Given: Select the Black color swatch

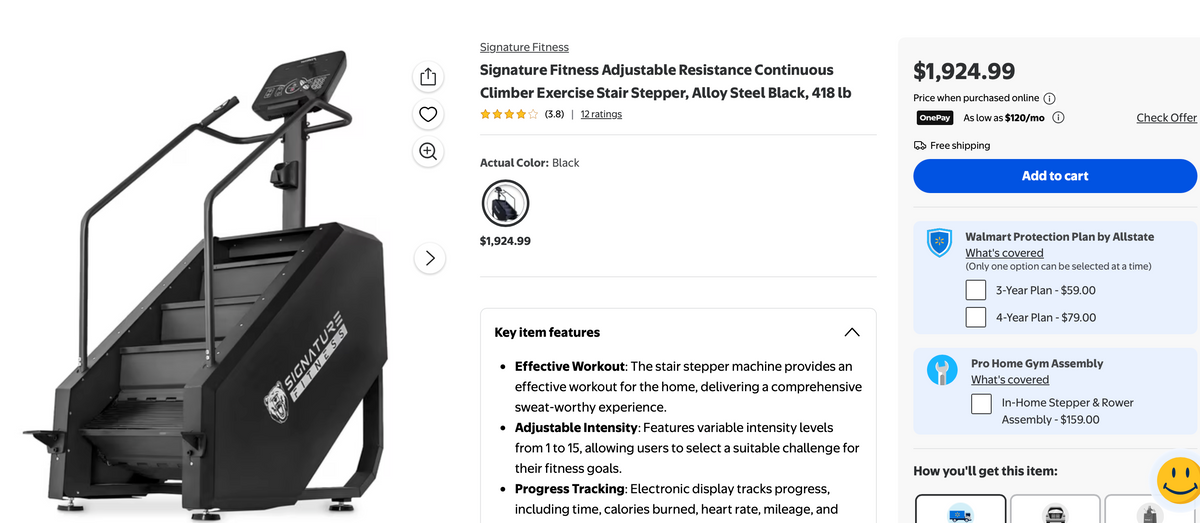Looking at the screenshot, I should tap(505, 204).
